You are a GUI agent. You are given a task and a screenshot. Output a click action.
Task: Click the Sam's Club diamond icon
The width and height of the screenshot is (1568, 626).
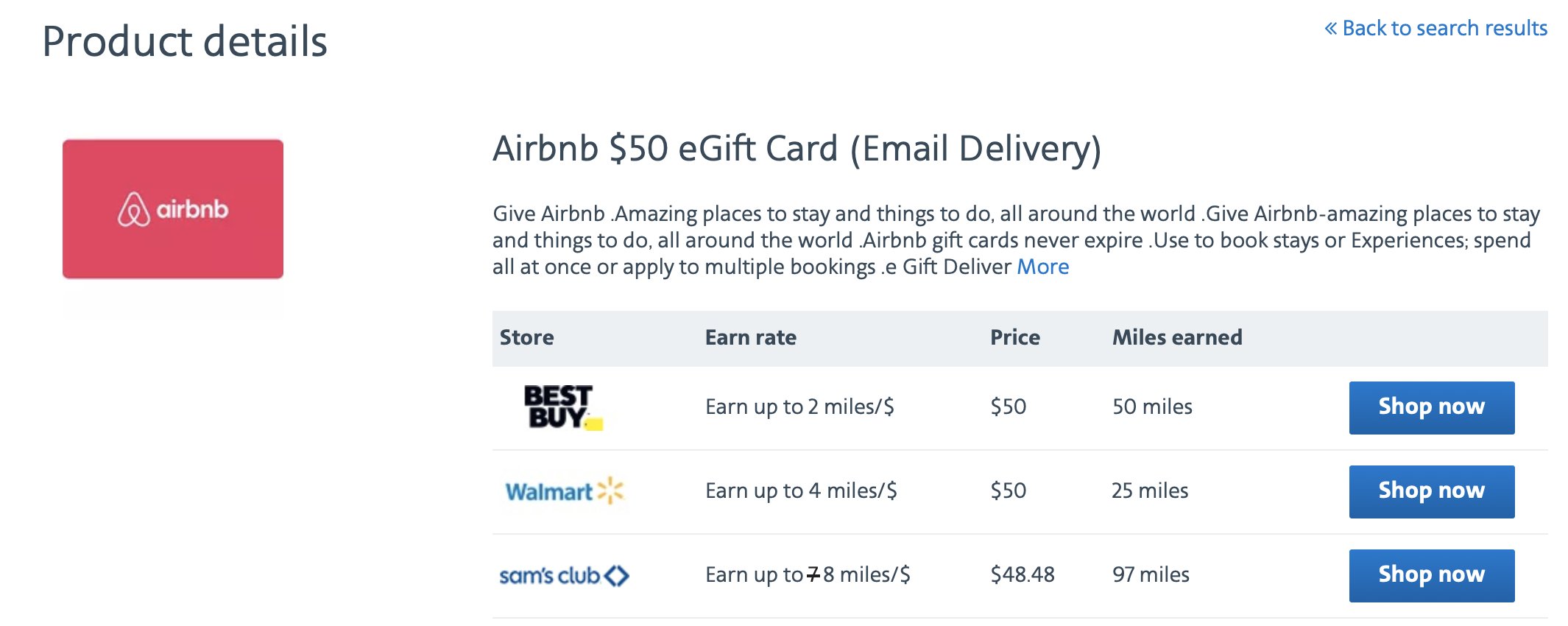[617, 575]
